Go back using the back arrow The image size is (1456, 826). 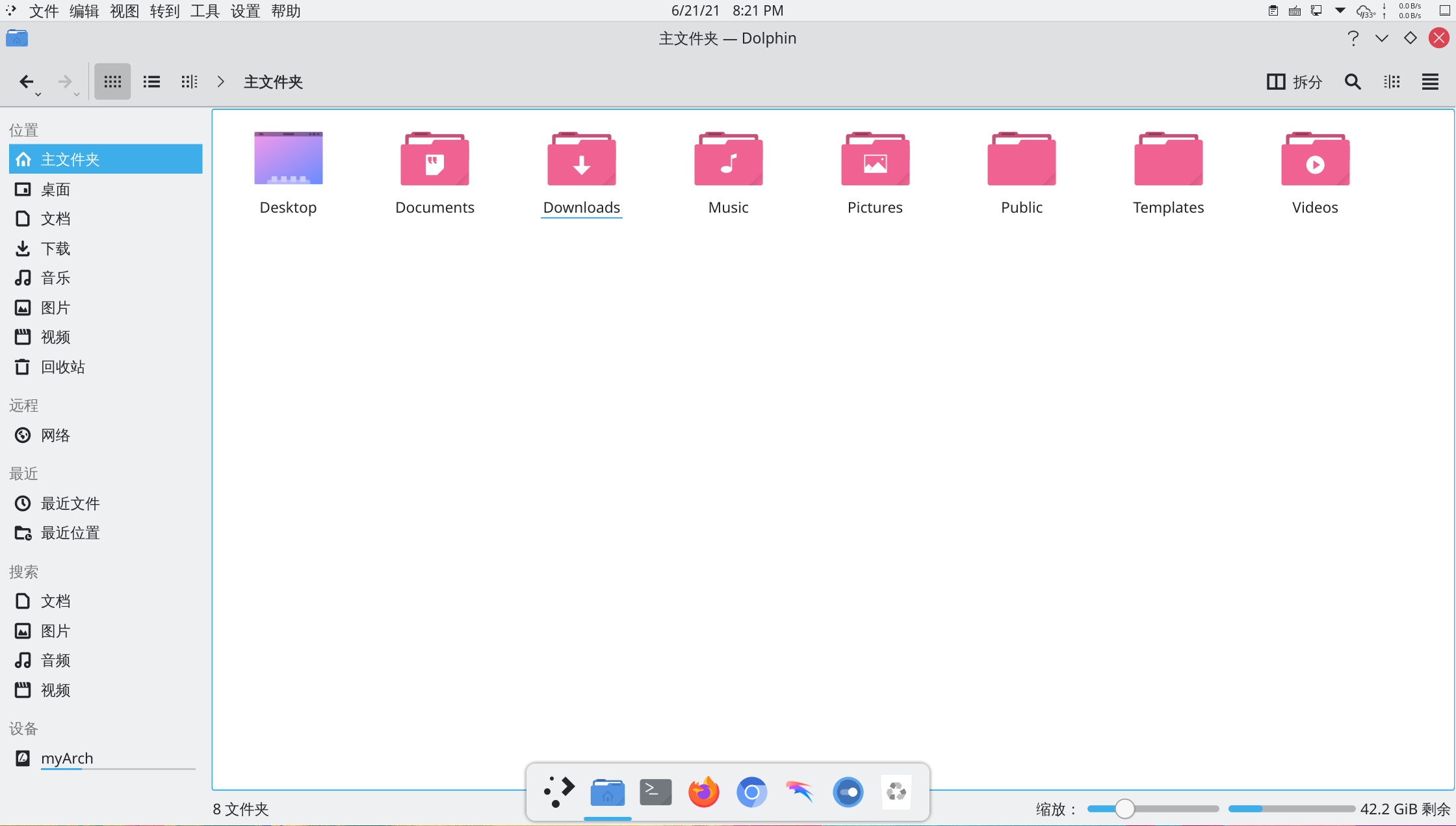27,81
